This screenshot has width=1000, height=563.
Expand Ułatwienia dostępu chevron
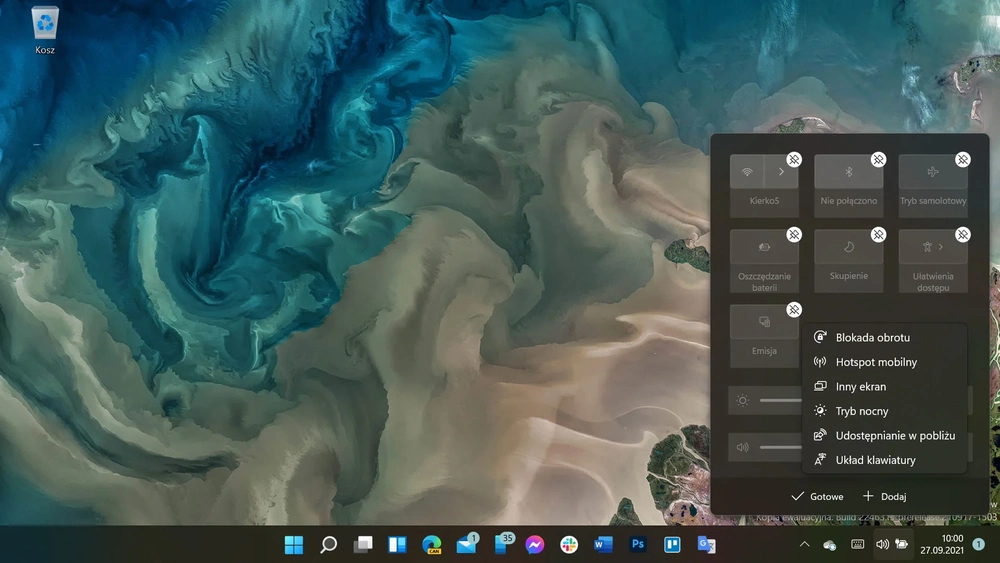coord(941,247)
